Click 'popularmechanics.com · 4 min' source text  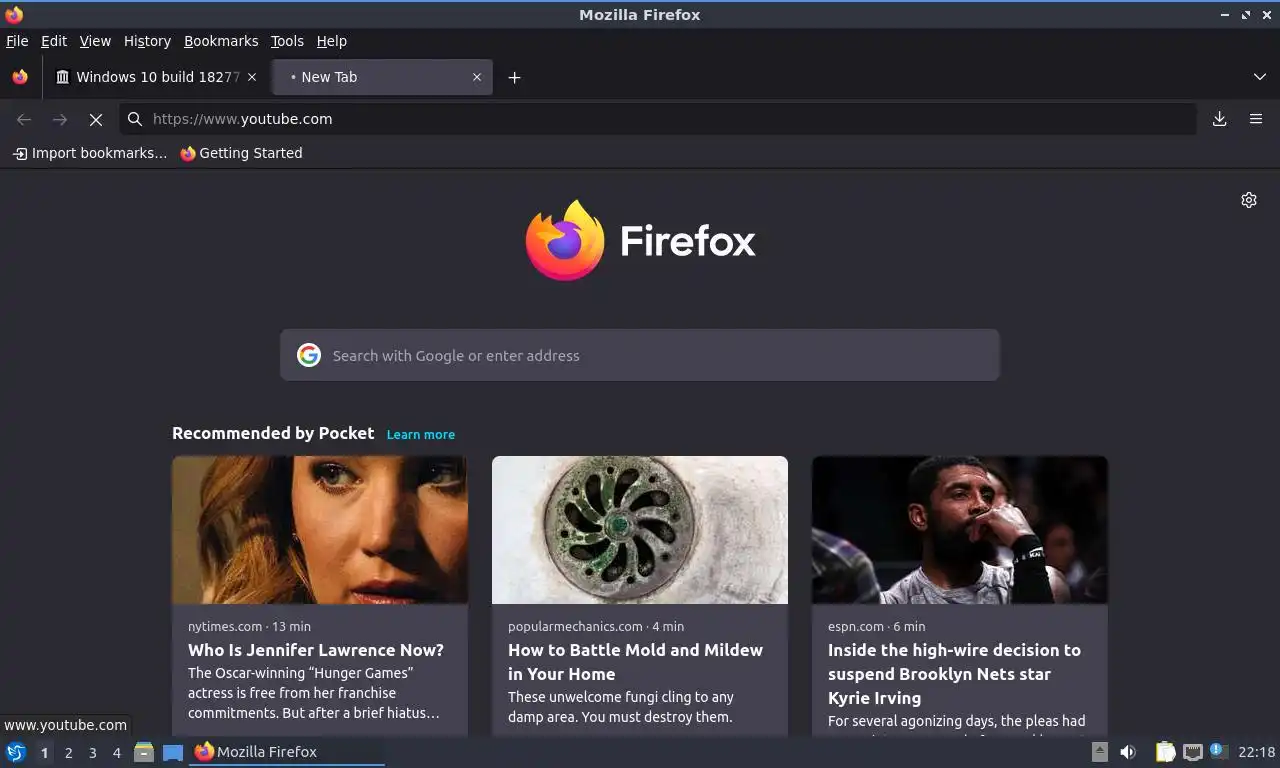pyautogui.click(x=596, y=626)
